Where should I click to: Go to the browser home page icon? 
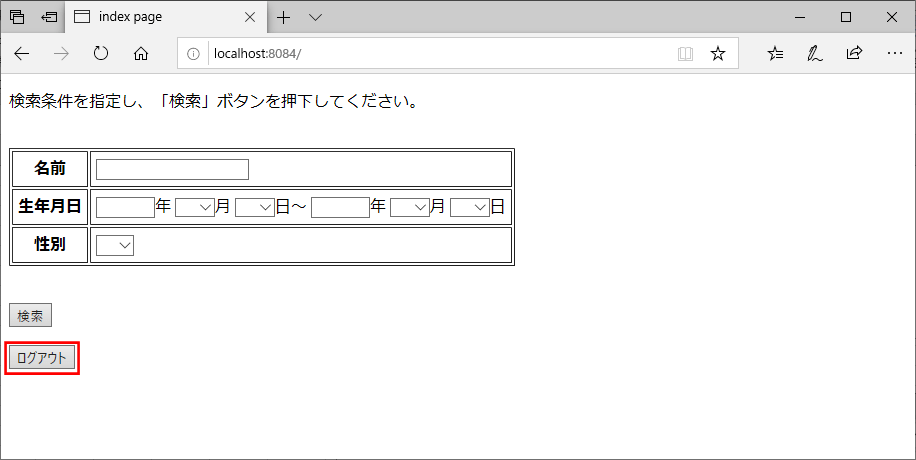(x=141, y=54)
